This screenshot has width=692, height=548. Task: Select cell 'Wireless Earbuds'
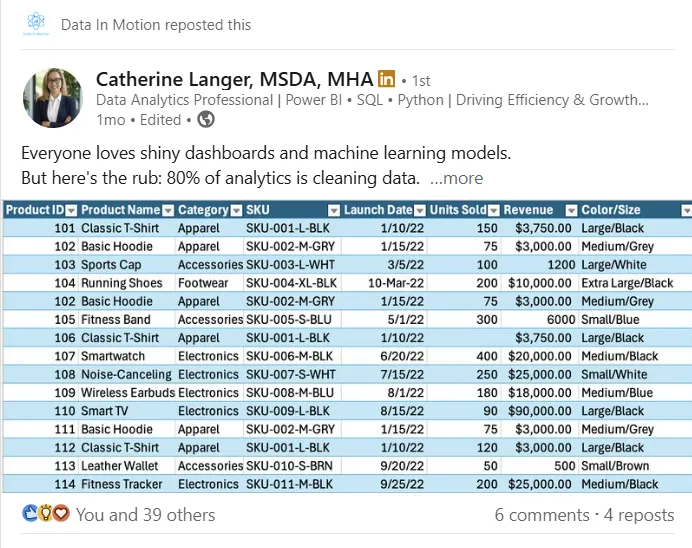coord(128,393)
